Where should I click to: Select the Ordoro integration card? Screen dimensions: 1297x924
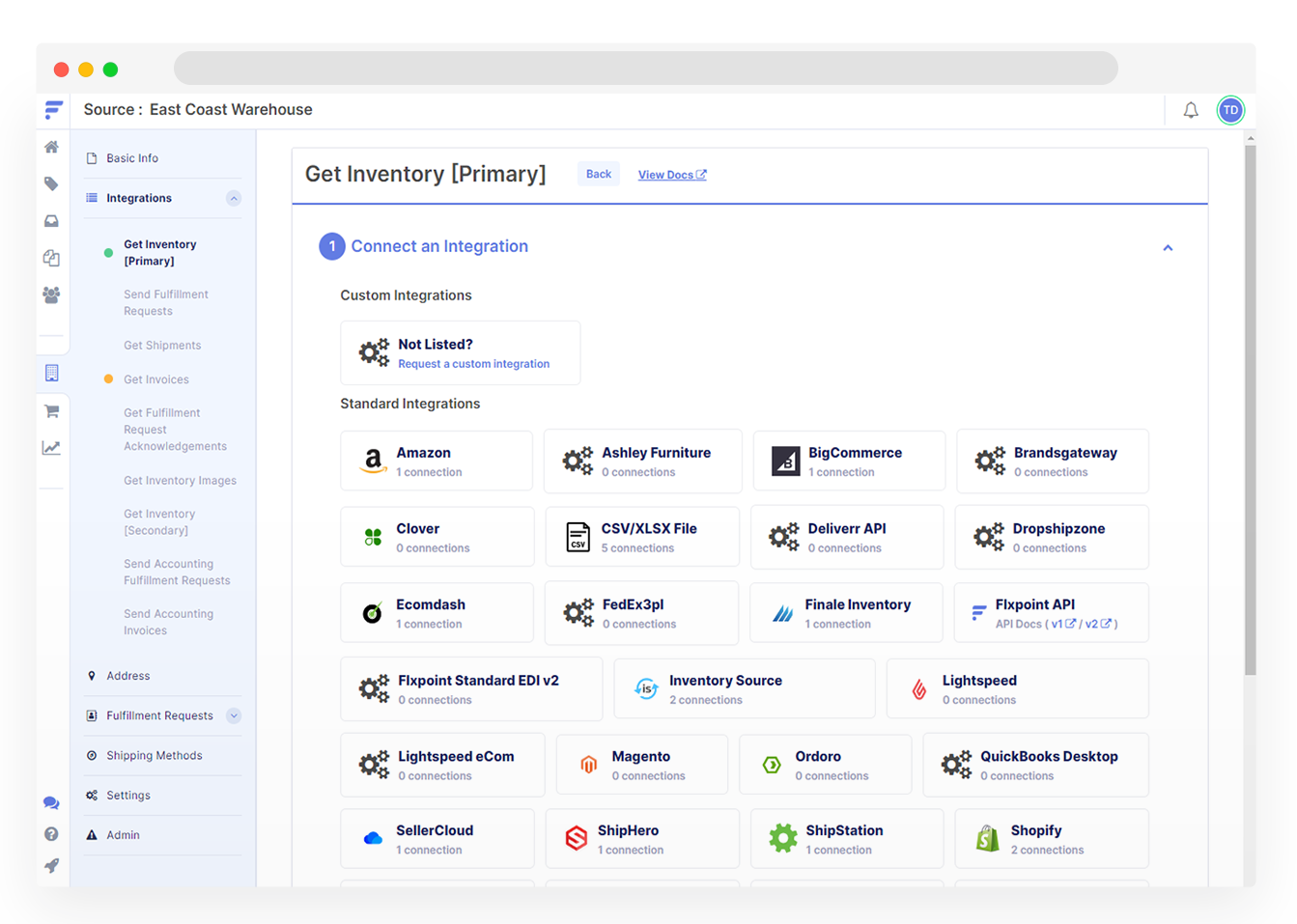[x=826, y=765]
